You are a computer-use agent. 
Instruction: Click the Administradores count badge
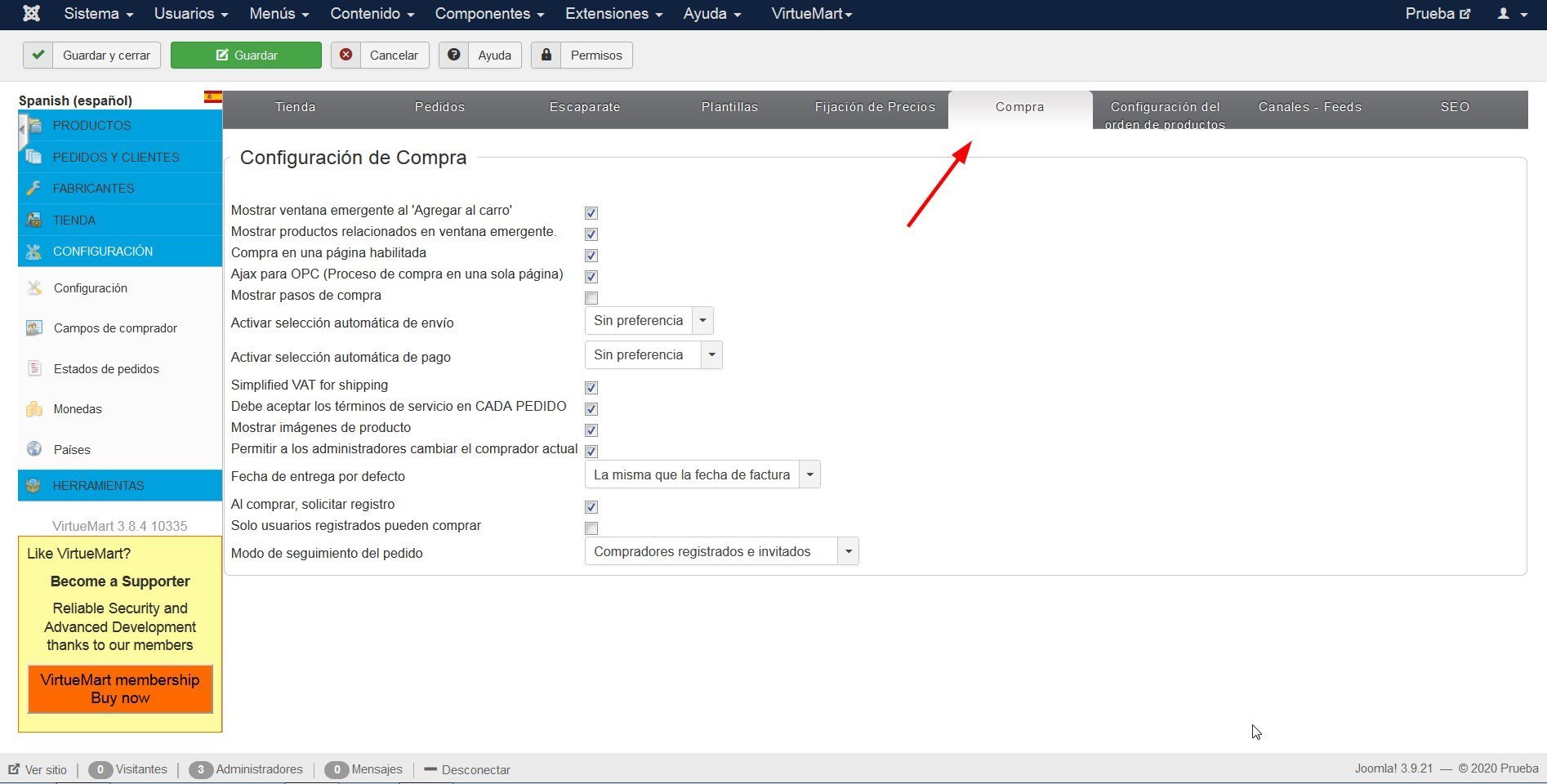[x=201, y=769]
